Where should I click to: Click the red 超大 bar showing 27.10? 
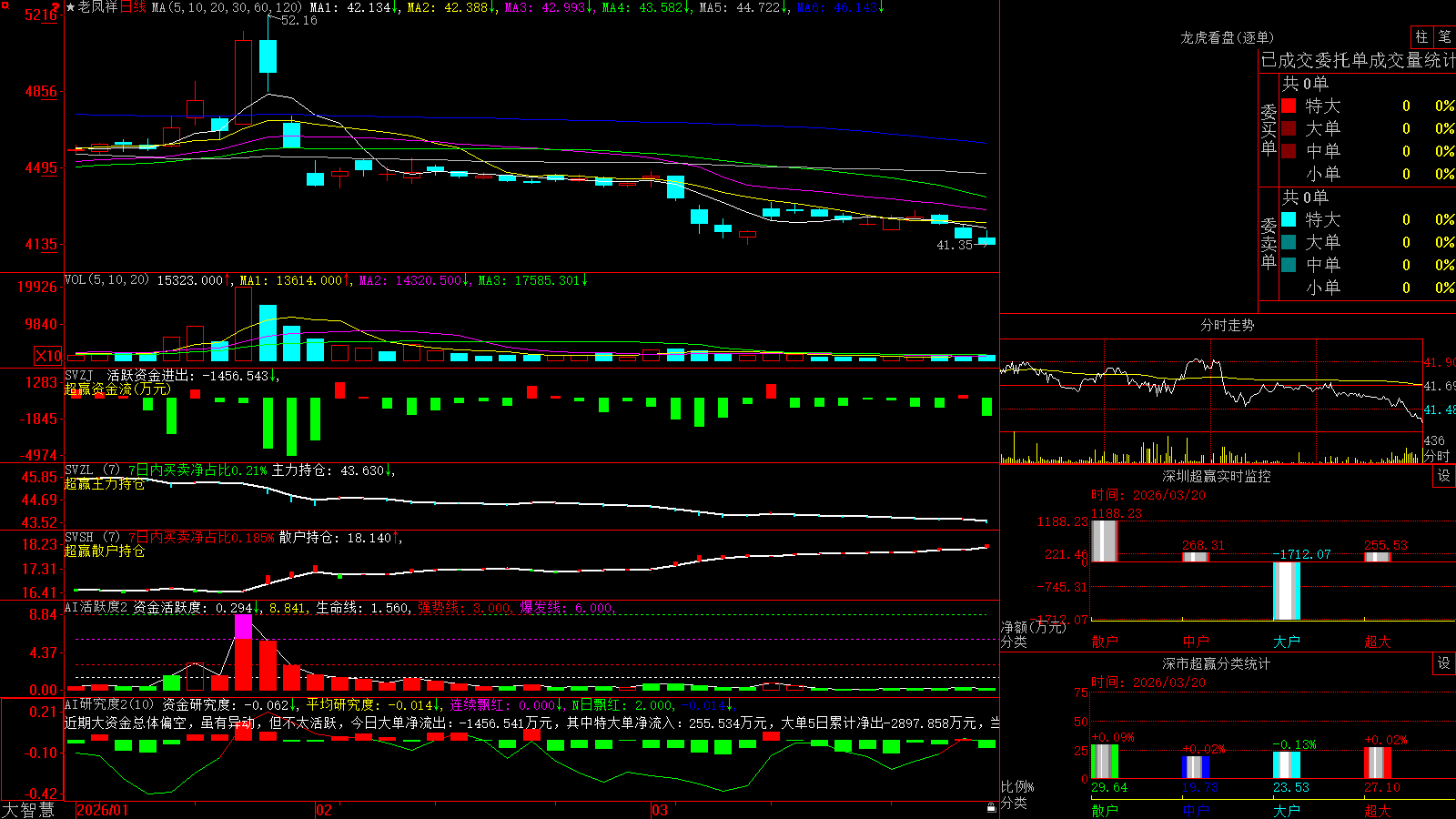[x=1377, y=763]
